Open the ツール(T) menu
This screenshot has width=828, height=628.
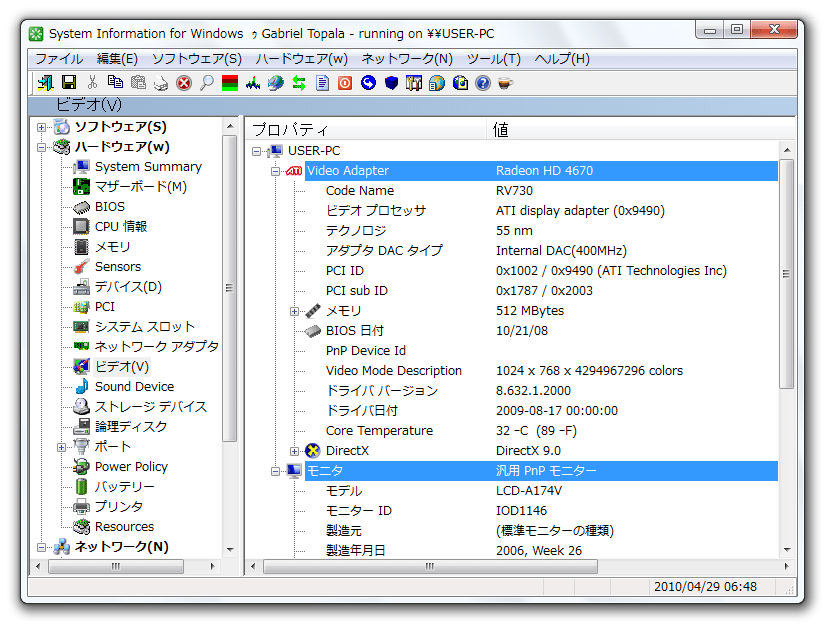point(494,59)
